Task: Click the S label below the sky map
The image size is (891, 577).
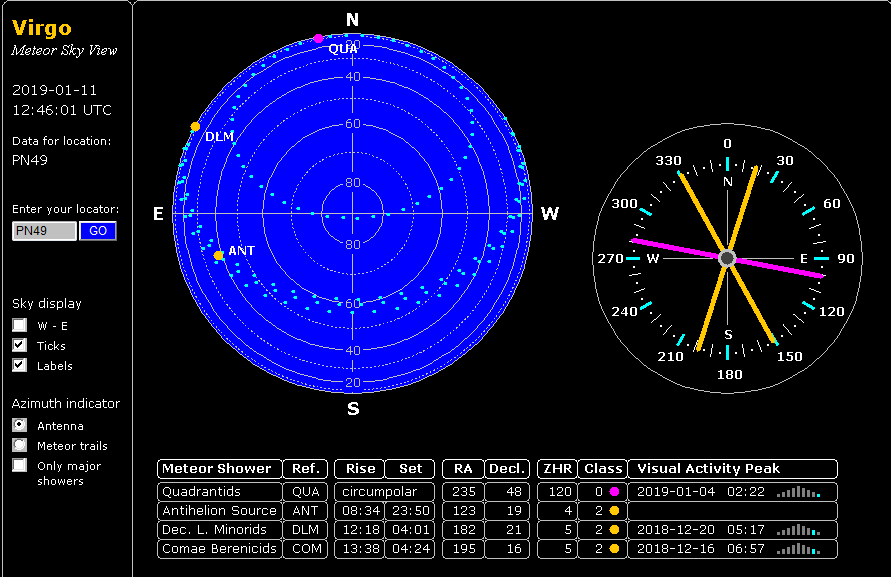Action: [x=353, y=409]
